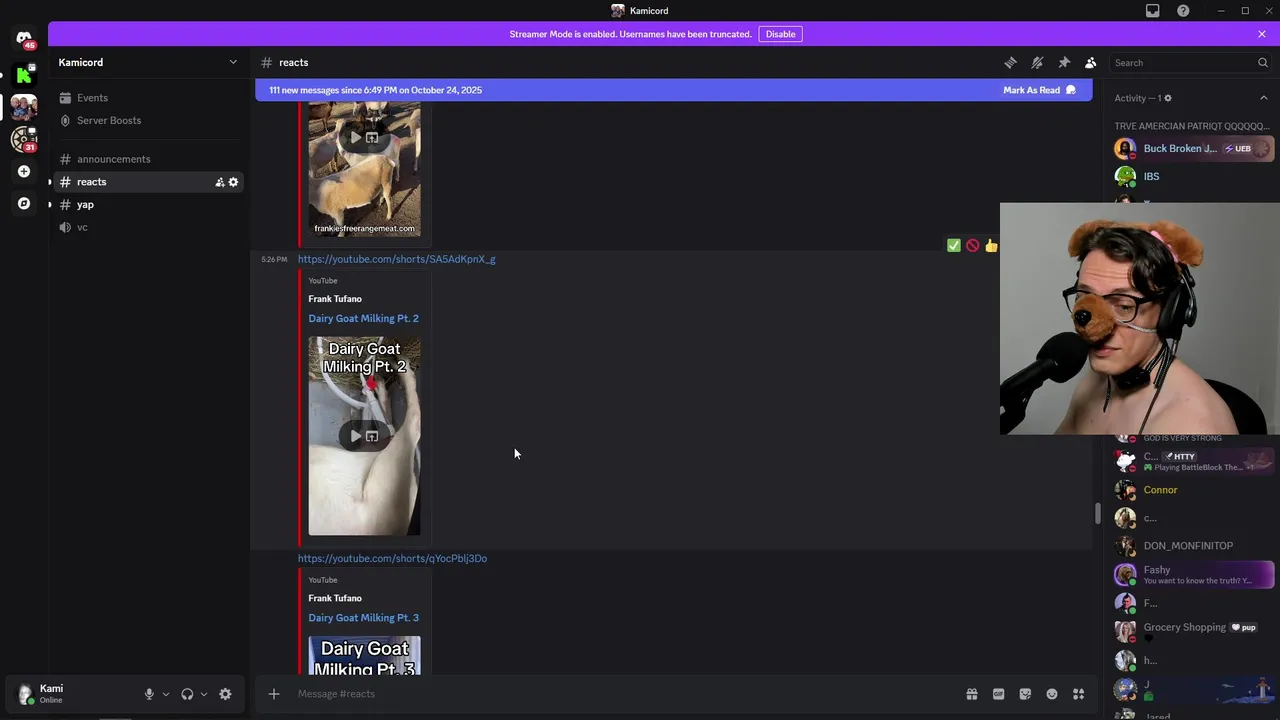Click the plus attachment button
Screen dimensions: 1280x720
(x=273, y=694)
